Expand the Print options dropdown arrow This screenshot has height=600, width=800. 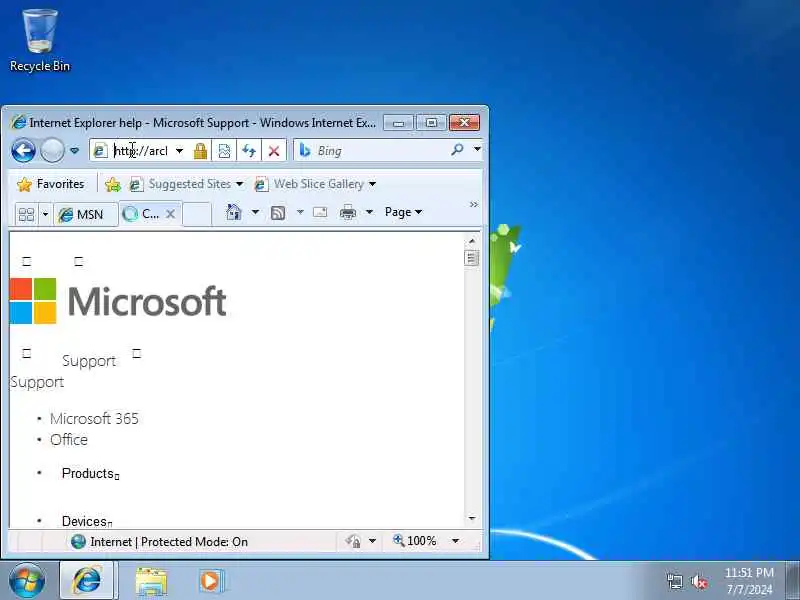tap(369, 212)
